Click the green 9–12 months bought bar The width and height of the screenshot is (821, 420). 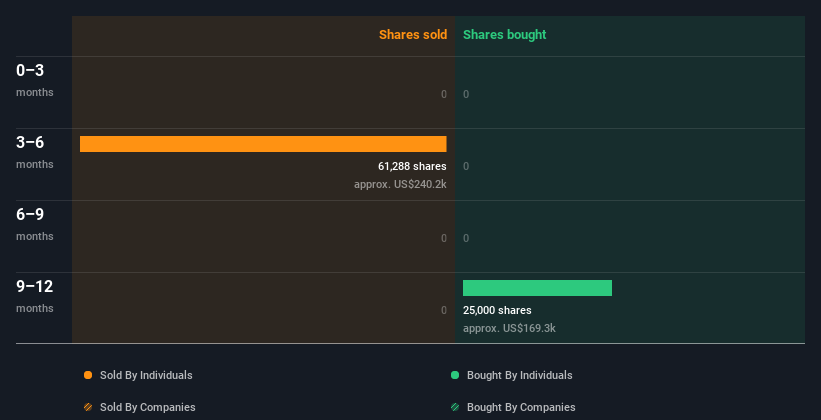pos(537,288)
